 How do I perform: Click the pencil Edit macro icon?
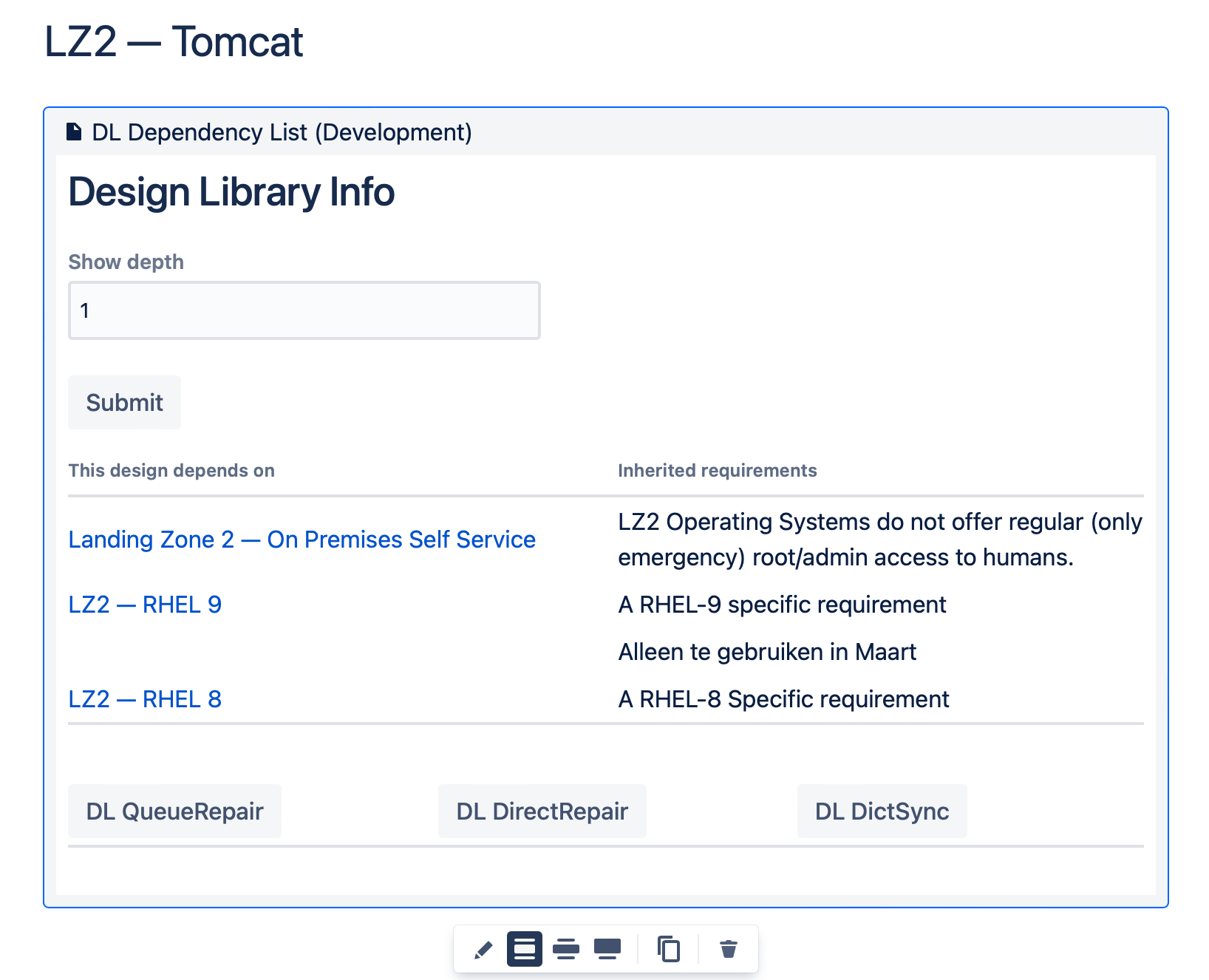pos(483,950)
